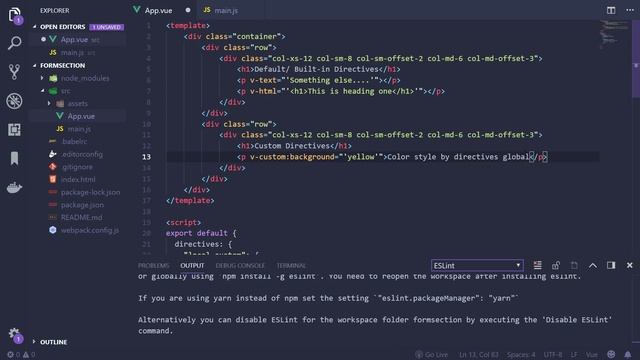Screen dimensions: 640x360
Task: Click line number 13 in the gutter
Action: coord(146,157)
